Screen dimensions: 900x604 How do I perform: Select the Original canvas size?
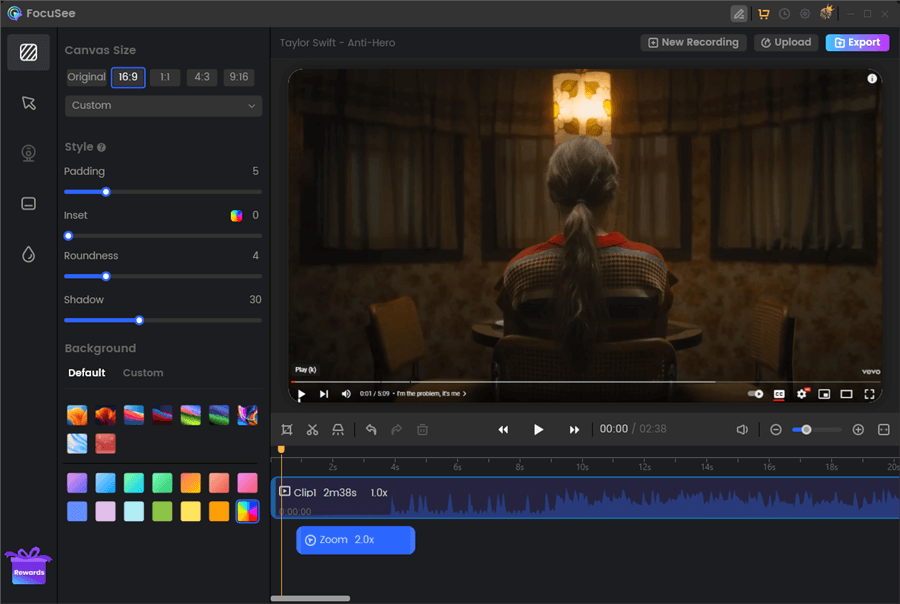(87, 77)
